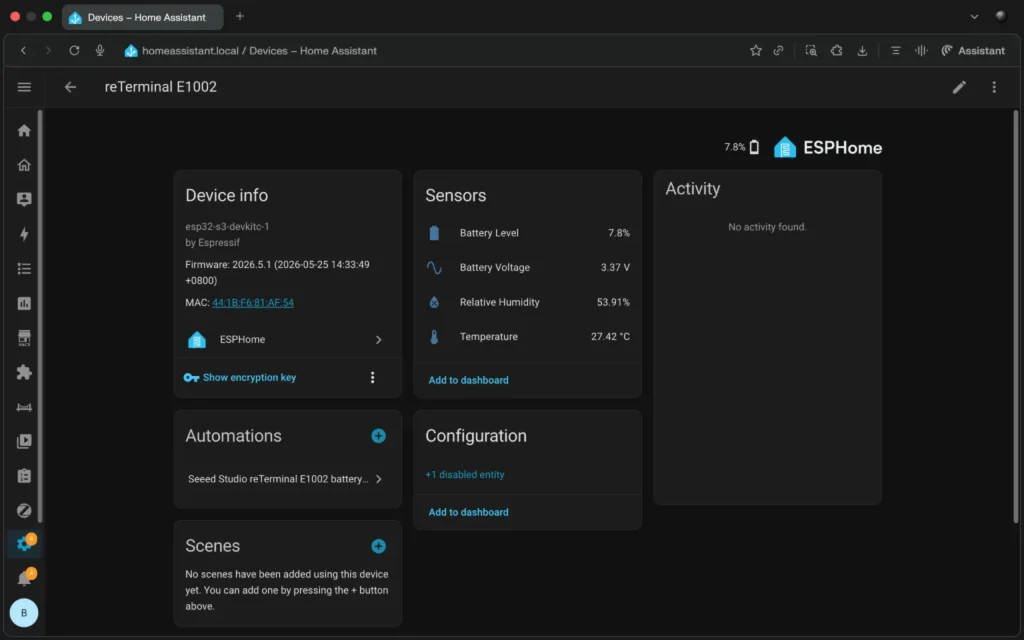Open the To-do clipboard icon in sidebar

coord(24,476)
